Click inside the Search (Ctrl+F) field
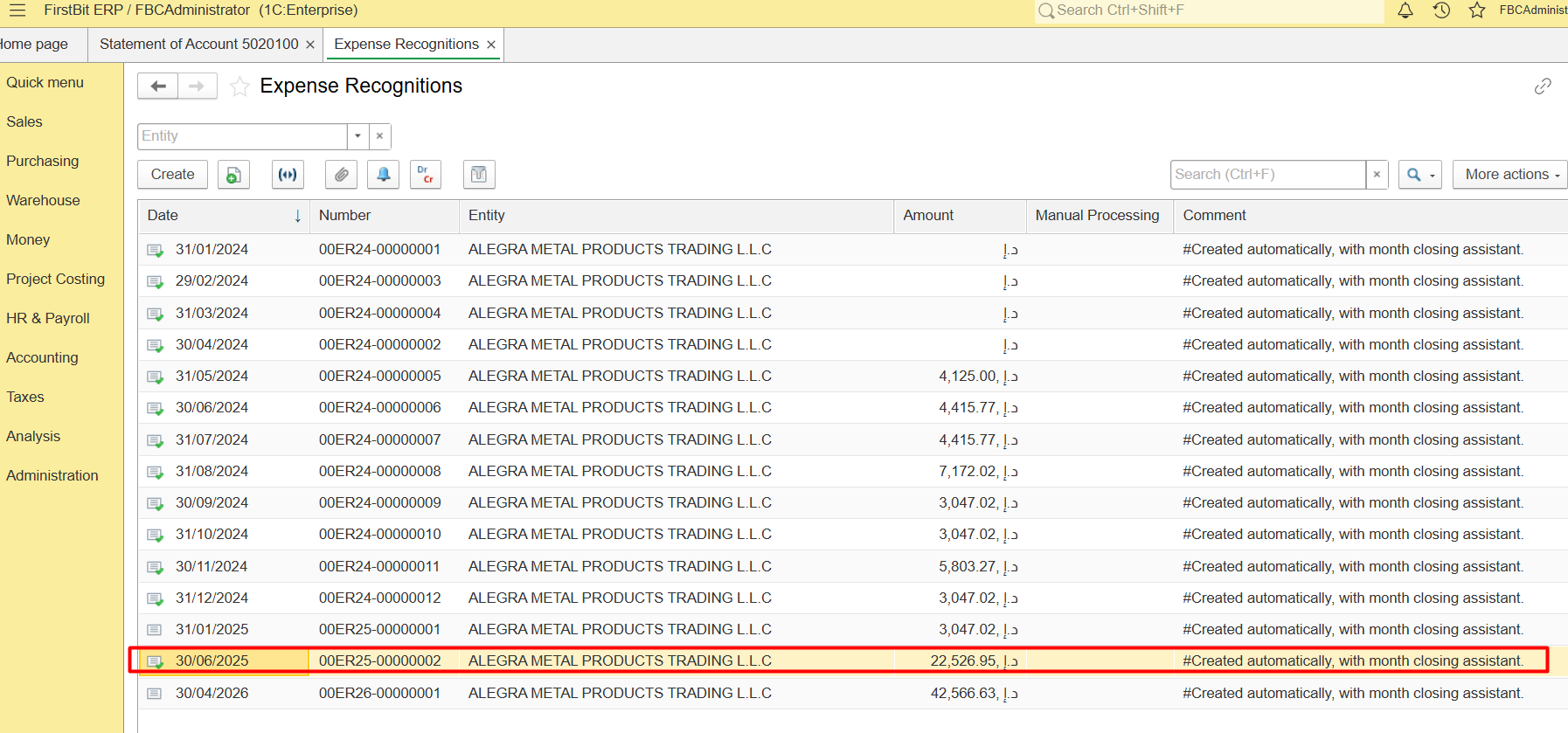Viewport: 1568px width, 733px height. tap(1267, 175)
